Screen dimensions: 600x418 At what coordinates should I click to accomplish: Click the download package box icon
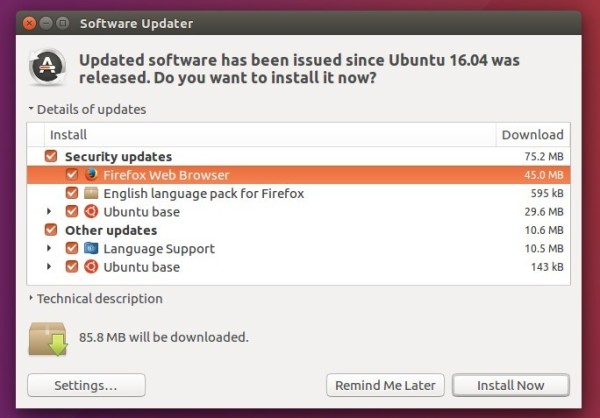(48, 339)
